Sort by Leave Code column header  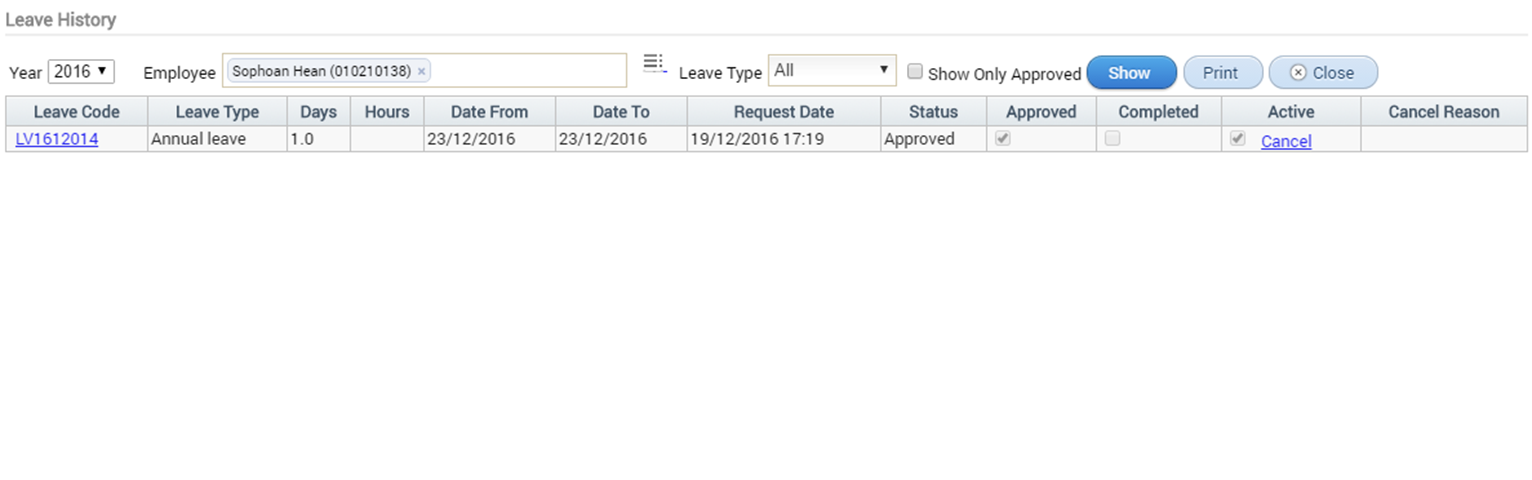pos(77,112)
